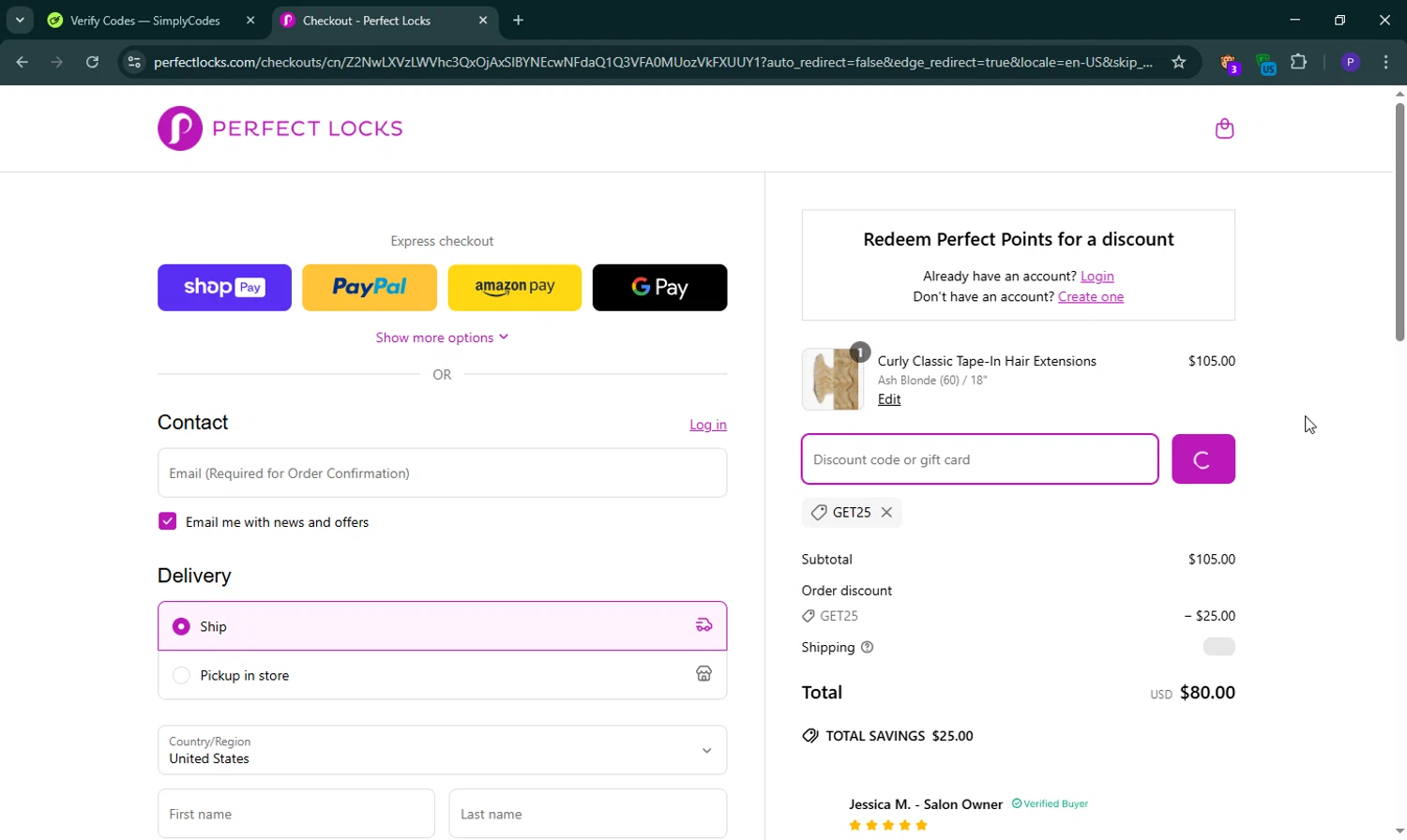Open the Country/Region dropdown

click(442, 750)
